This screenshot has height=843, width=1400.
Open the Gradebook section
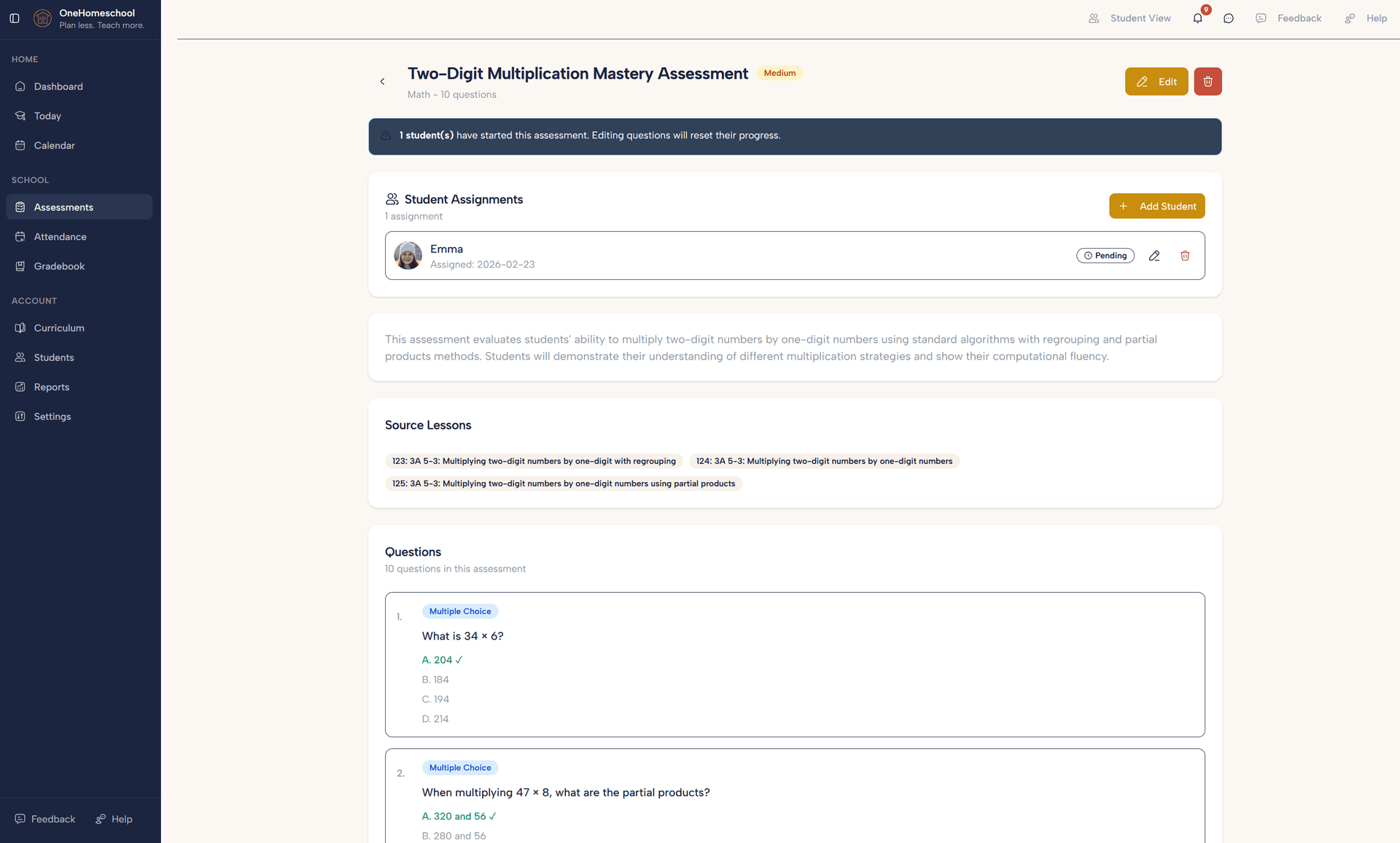click(x=58, y=265)
